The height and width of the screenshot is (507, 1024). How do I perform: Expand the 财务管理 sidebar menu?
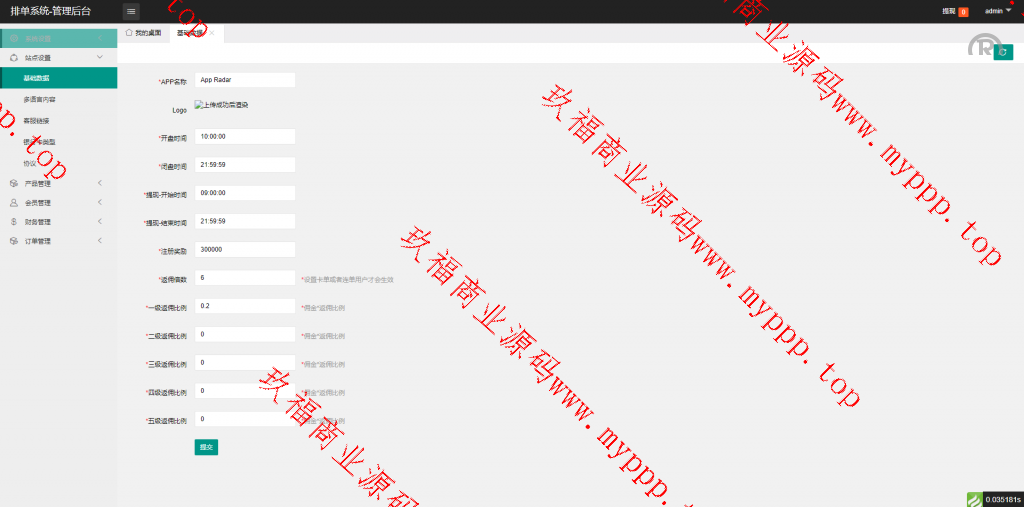99,222
